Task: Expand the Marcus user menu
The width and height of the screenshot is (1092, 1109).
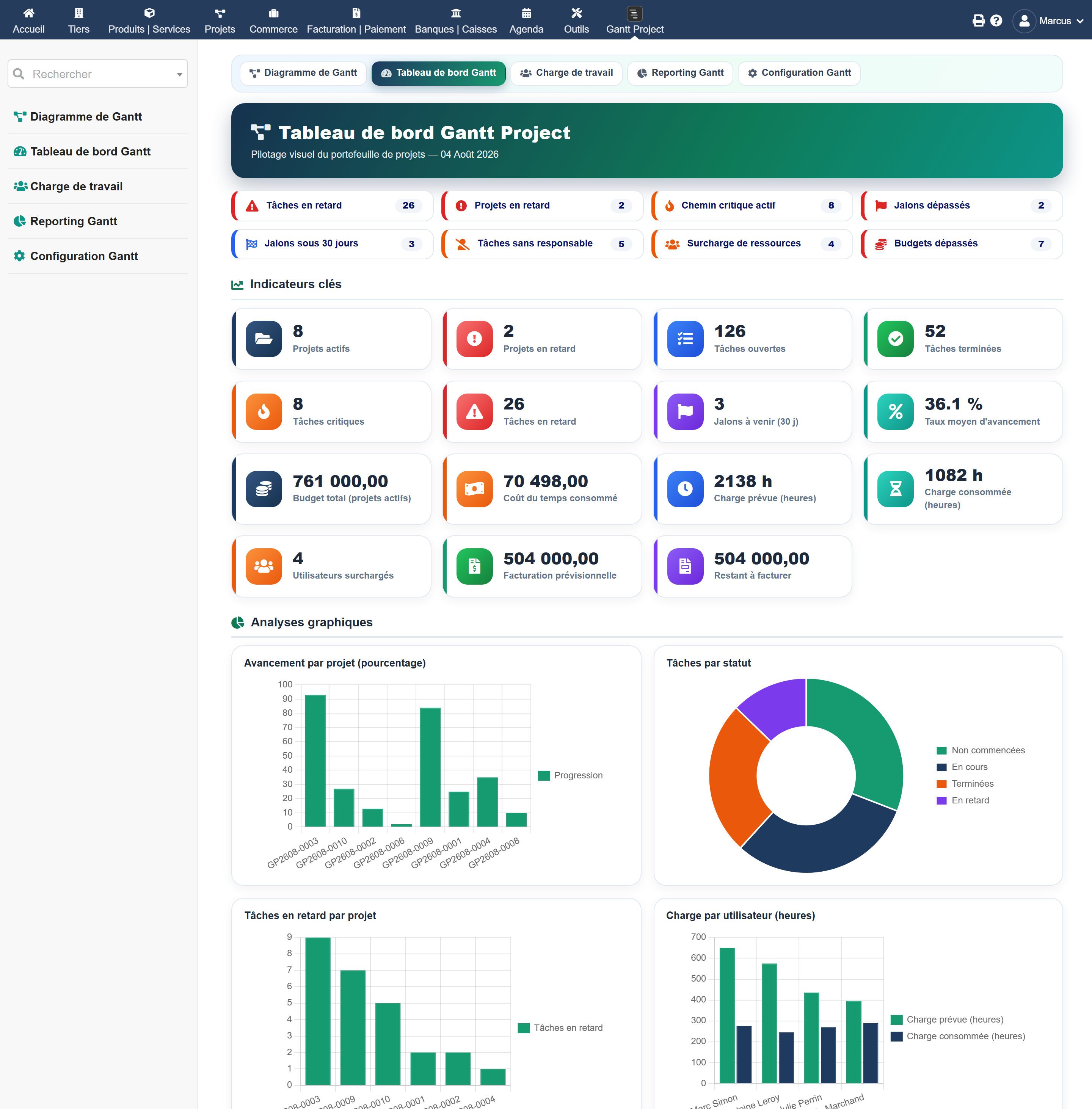Action: [x=1048, y=20]
